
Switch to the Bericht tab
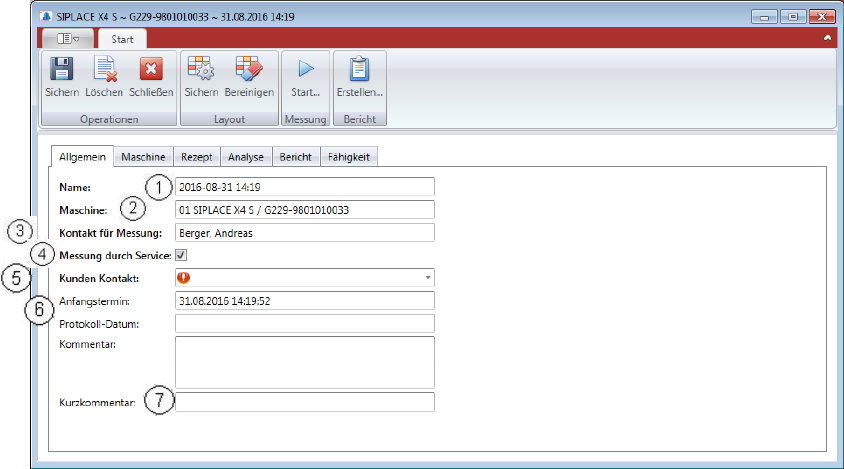(x=296, y=157)
